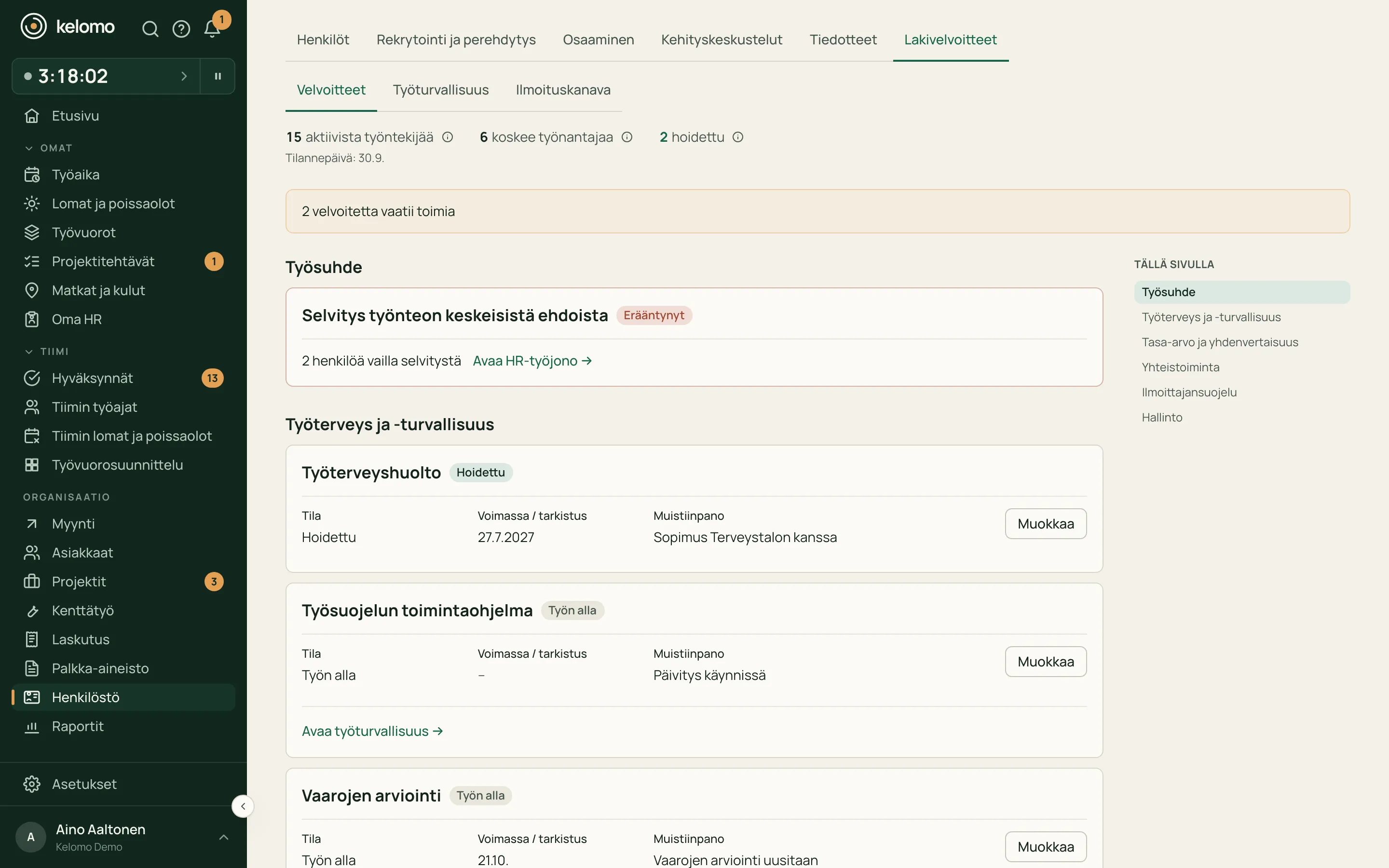Open Tiimin lomat ja poissaolot

click(123, 436)
